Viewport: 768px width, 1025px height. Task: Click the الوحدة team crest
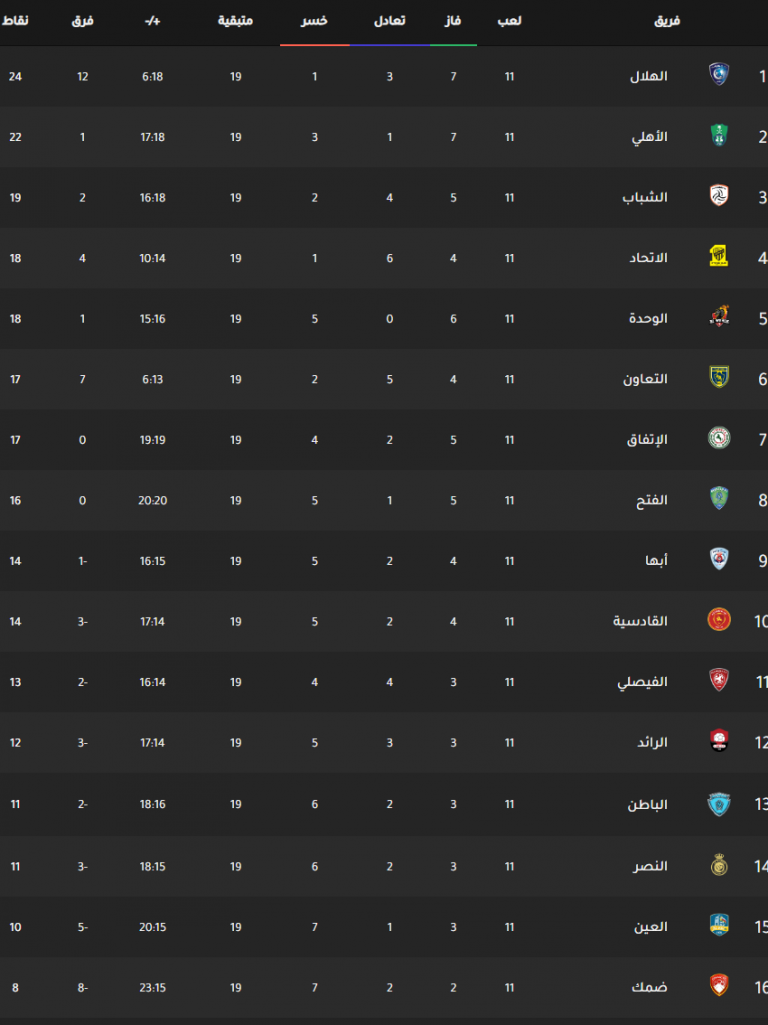pyautogui.click(x=719, y=317)
